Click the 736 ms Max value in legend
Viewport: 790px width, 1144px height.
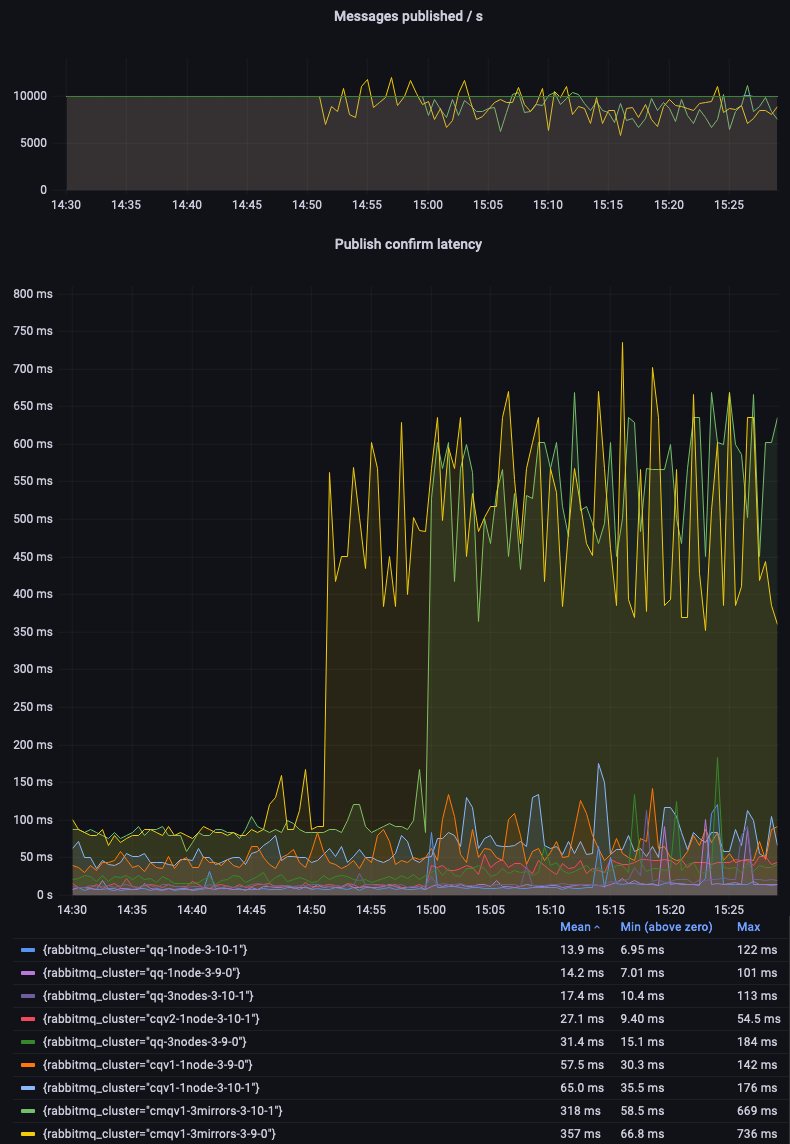[756, 1134]
